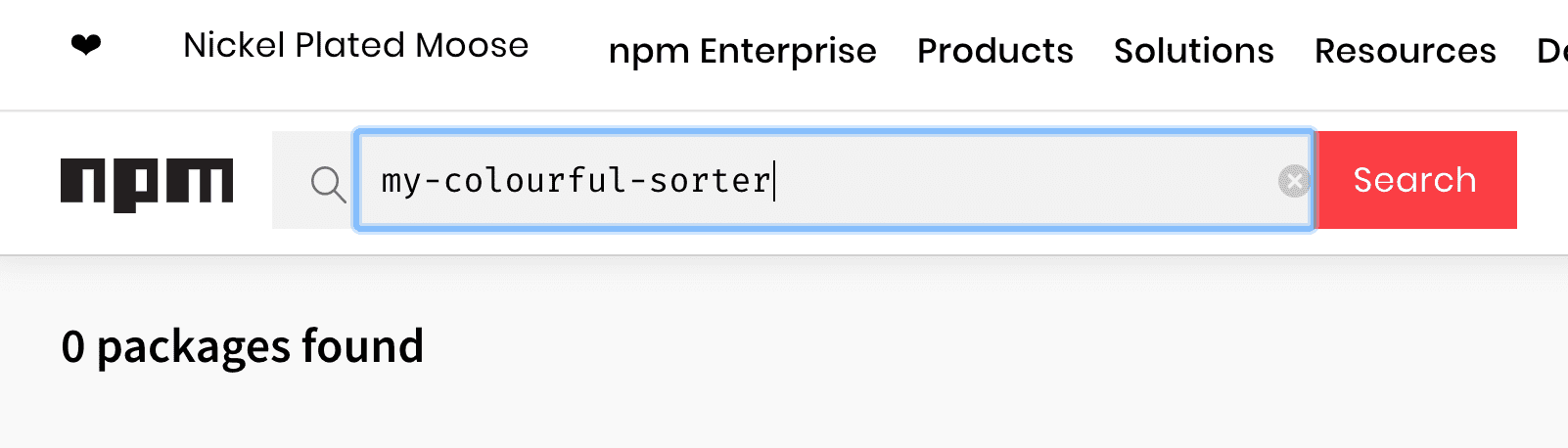Open the npm logo home link

pyautogui.click(x=147, y=185)
